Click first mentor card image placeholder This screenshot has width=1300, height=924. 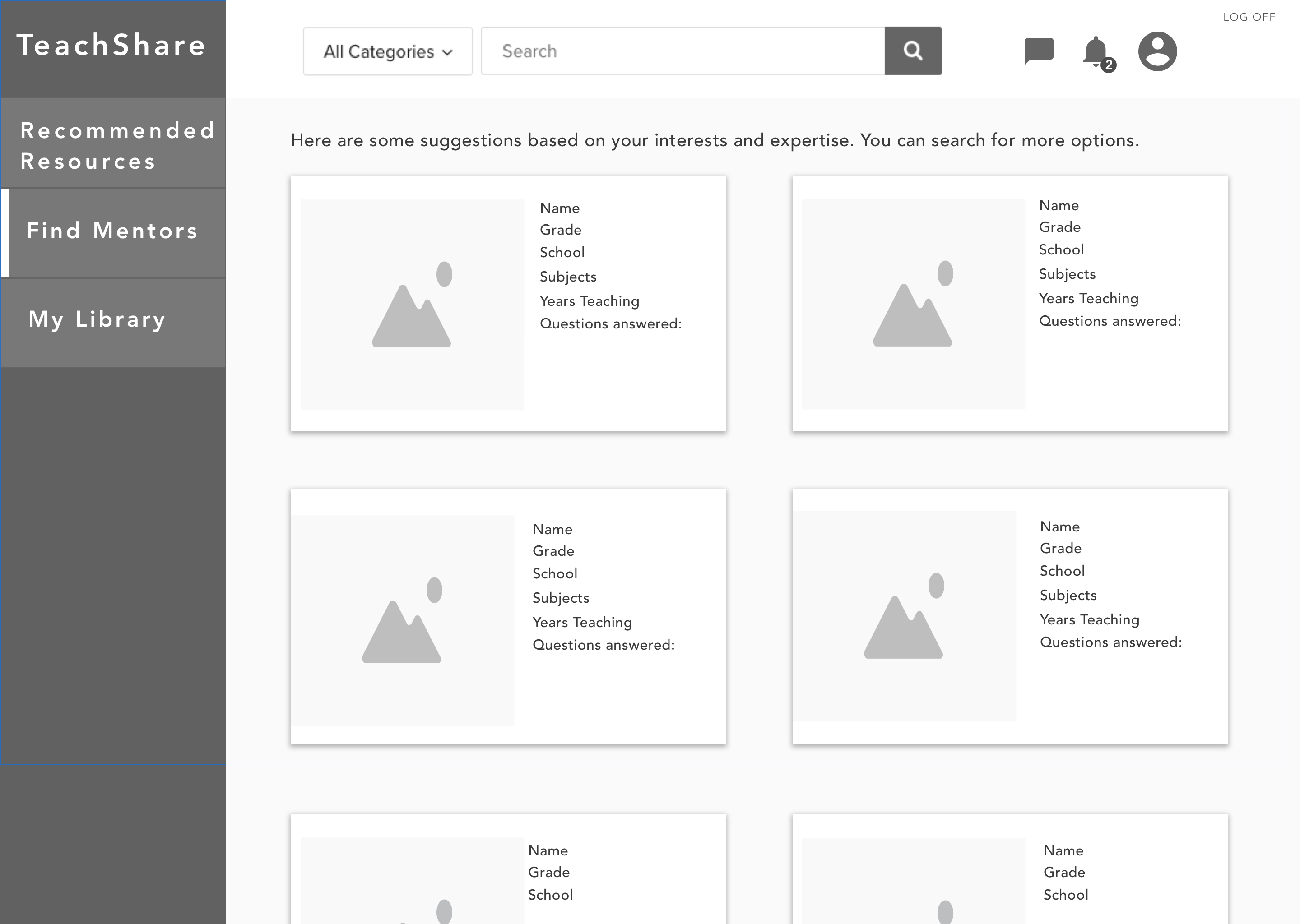pos(412,305)
